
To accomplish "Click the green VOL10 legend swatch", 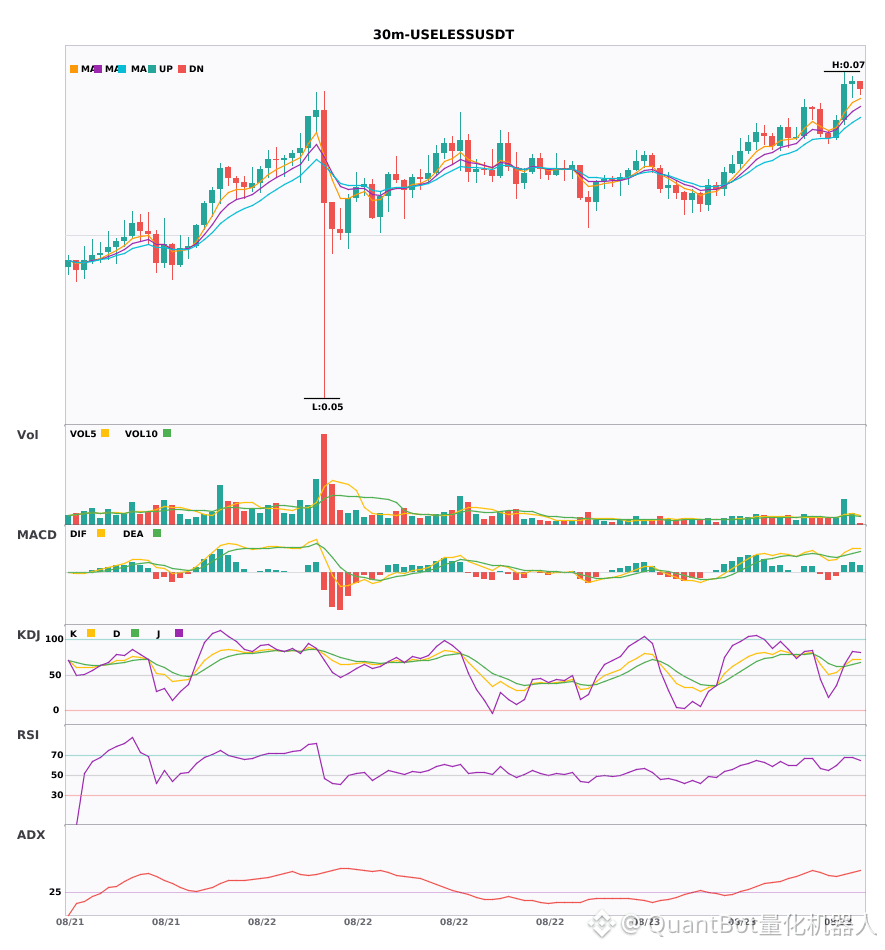I will pos(167,433).
